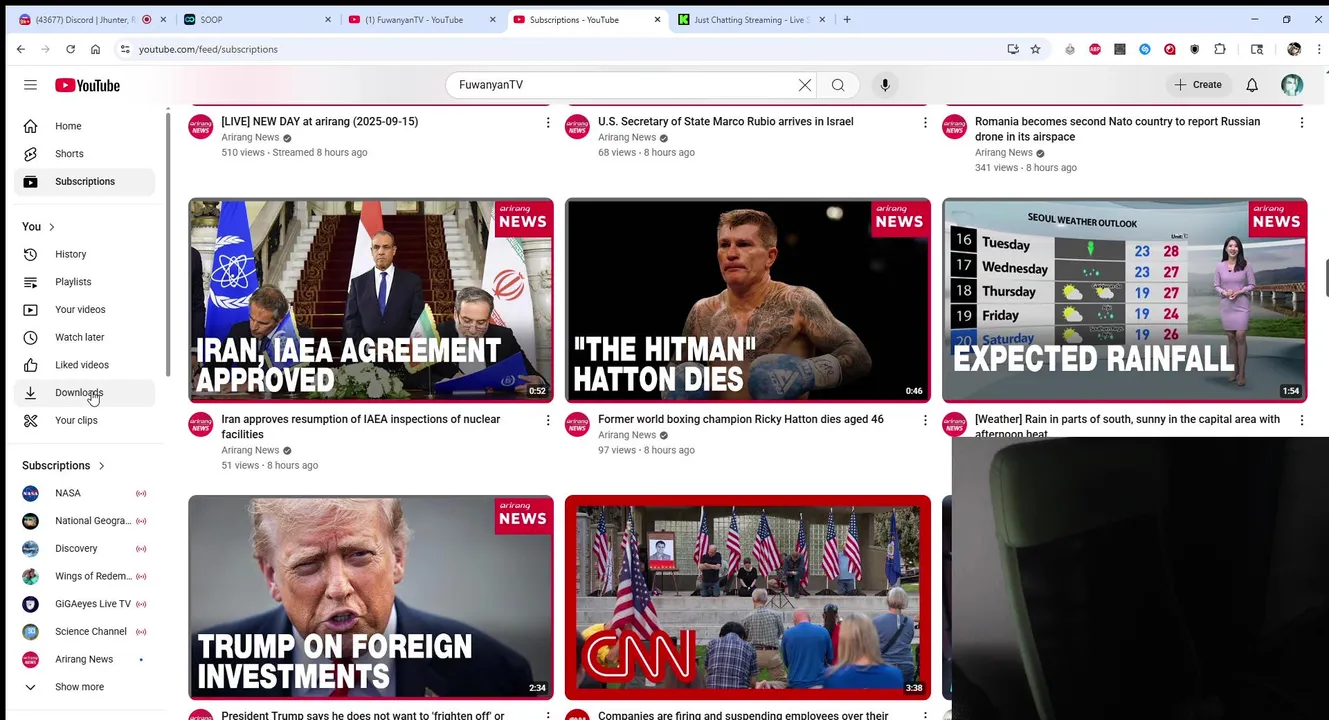The width and height of the screenshot is (1329, 720).
Task: Switch to Just Chatting Streaming tab
Action: point(753,19)
